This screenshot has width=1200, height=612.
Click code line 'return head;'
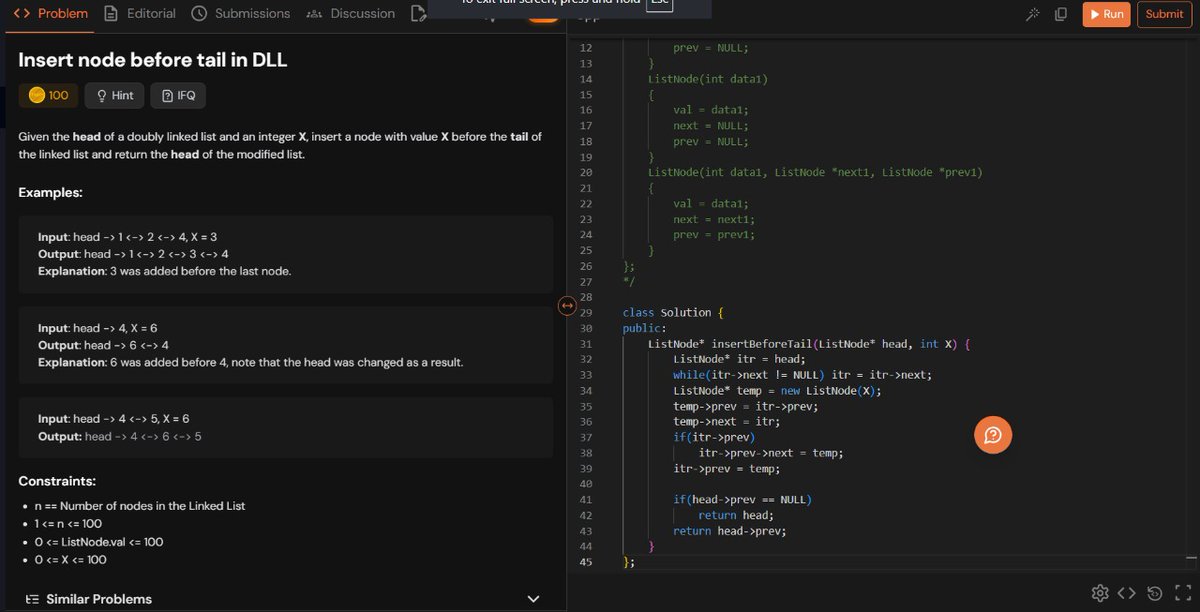point(735,515)
